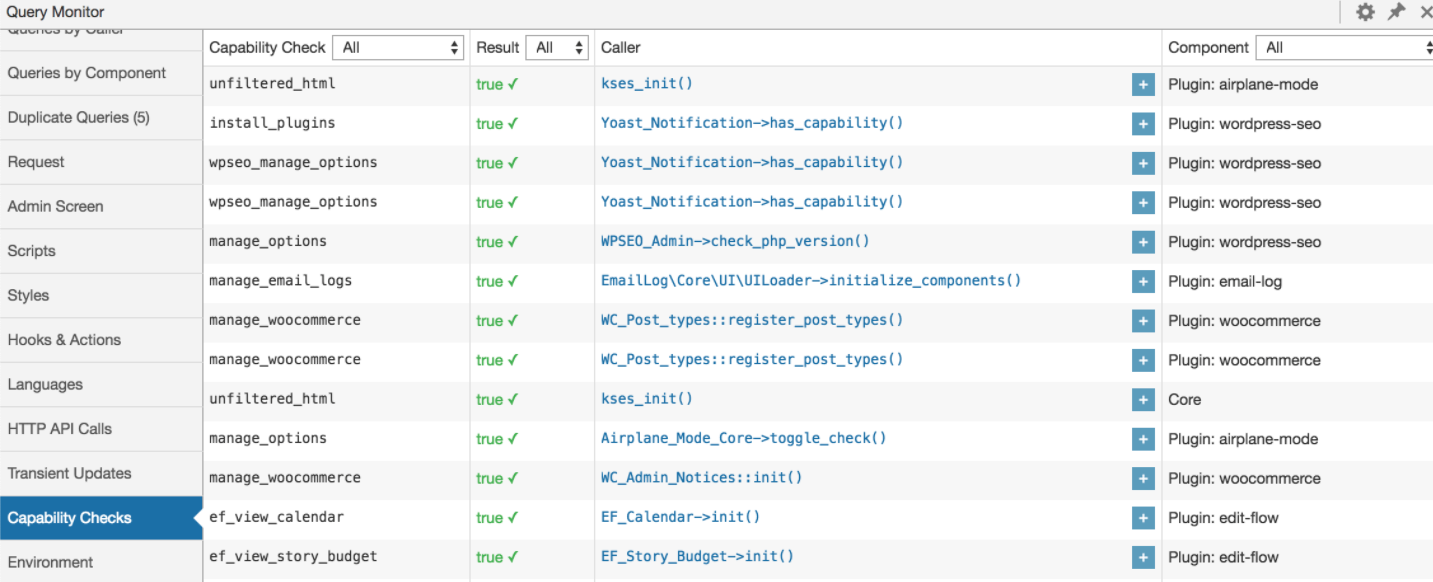Click plus icon beside WPSEO_Admin->check_php_version()
Viewport: 1433px width, 582px height.
point(1143,242)
